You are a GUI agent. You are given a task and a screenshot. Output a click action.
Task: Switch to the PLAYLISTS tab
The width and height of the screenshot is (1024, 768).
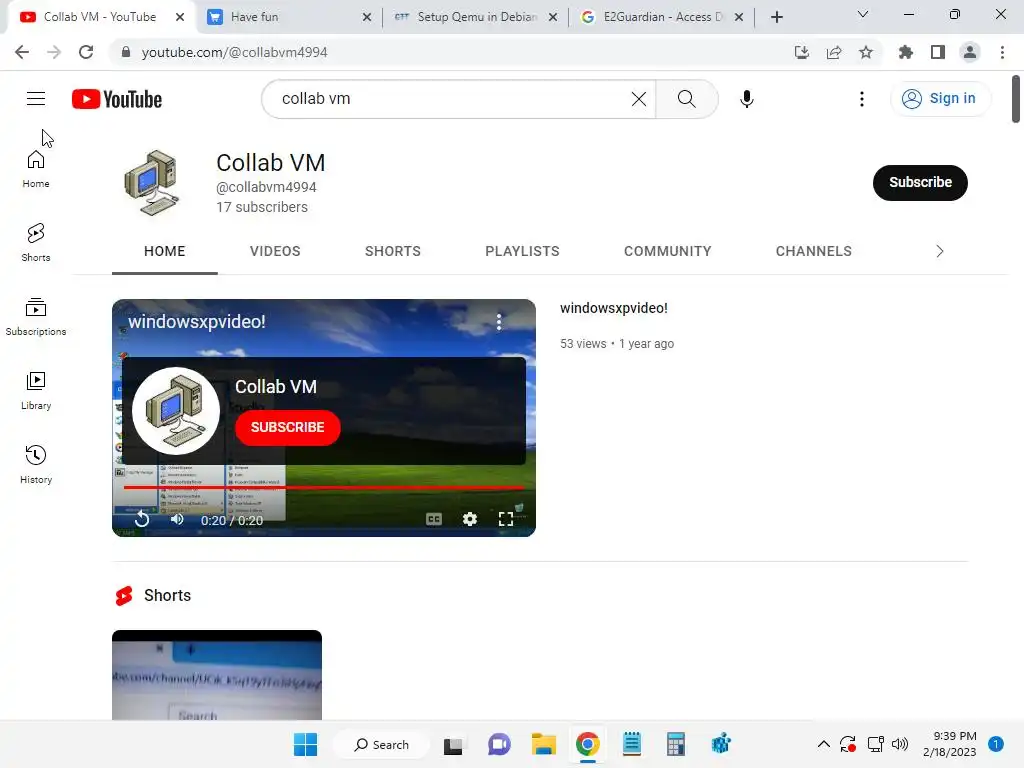[522, 251]
